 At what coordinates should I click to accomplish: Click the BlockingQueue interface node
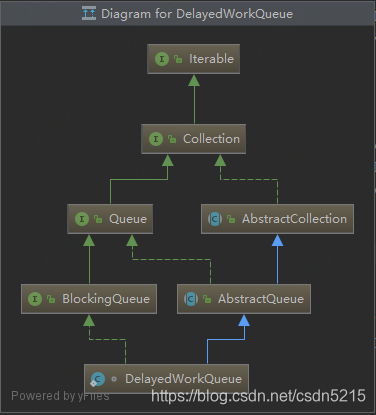pyautogui.click(x=89, y=299)
